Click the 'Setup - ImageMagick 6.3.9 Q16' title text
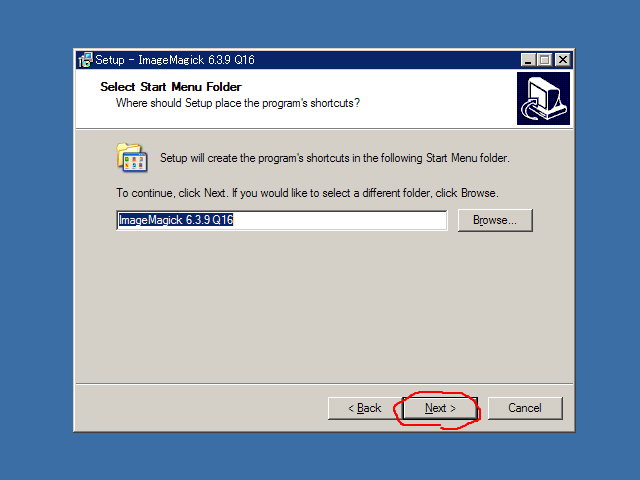 pyautogui.click(x=175, y=60)
